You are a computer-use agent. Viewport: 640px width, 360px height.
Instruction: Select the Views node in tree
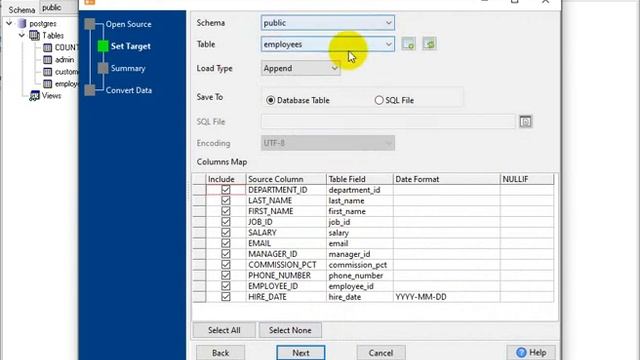point(51,96)
